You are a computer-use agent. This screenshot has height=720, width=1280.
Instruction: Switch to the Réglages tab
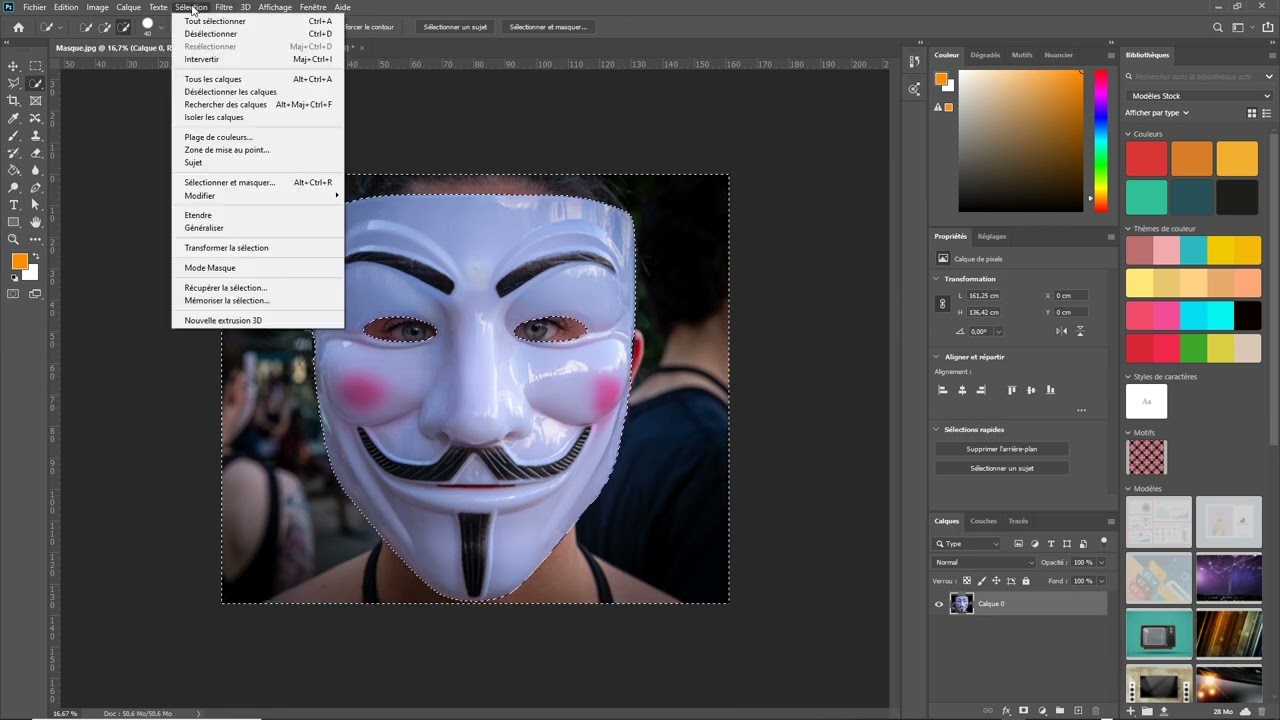(x=992, y=237)
